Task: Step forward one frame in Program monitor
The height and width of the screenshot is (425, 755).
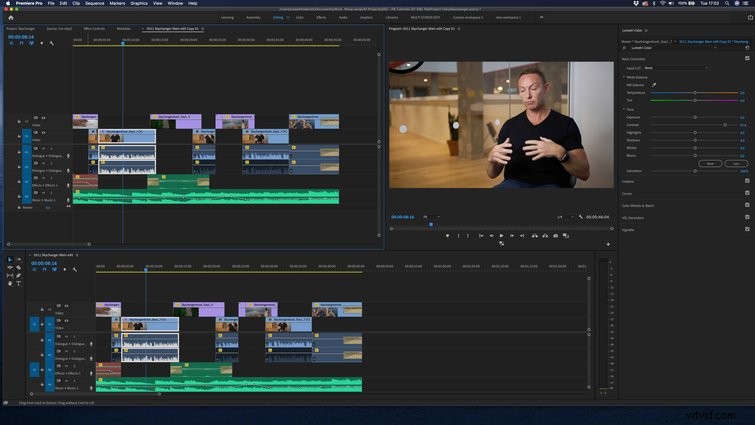Action: (512, 236)
